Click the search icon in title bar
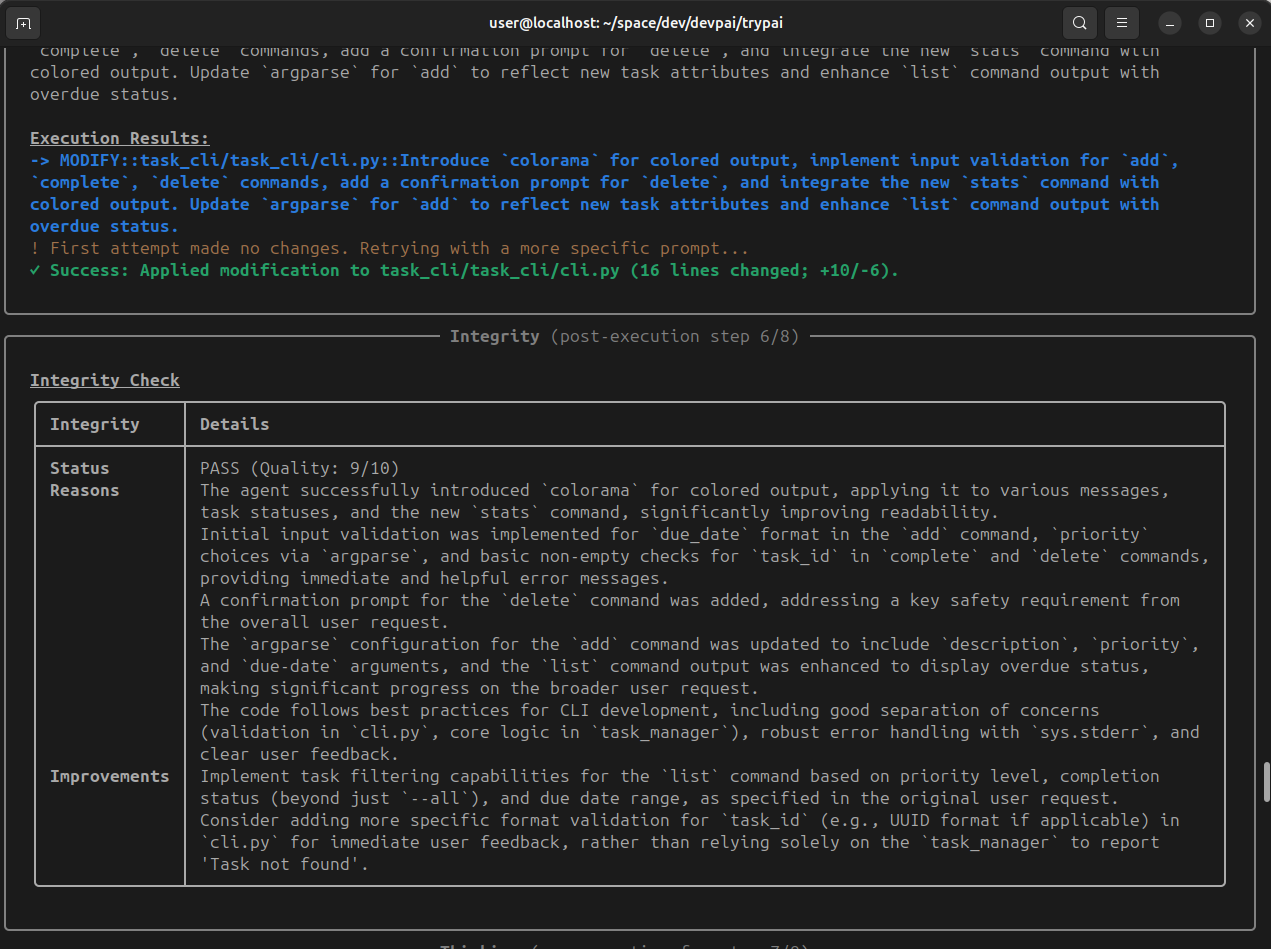 (1080, 22)
